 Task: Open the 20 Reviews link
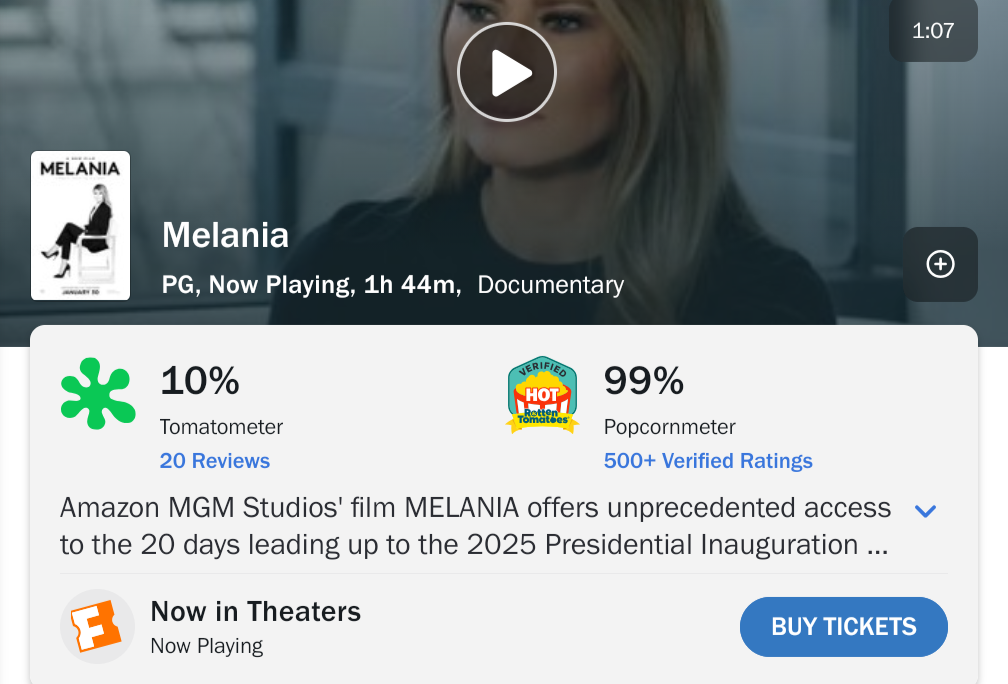click(x=215, y=461)
